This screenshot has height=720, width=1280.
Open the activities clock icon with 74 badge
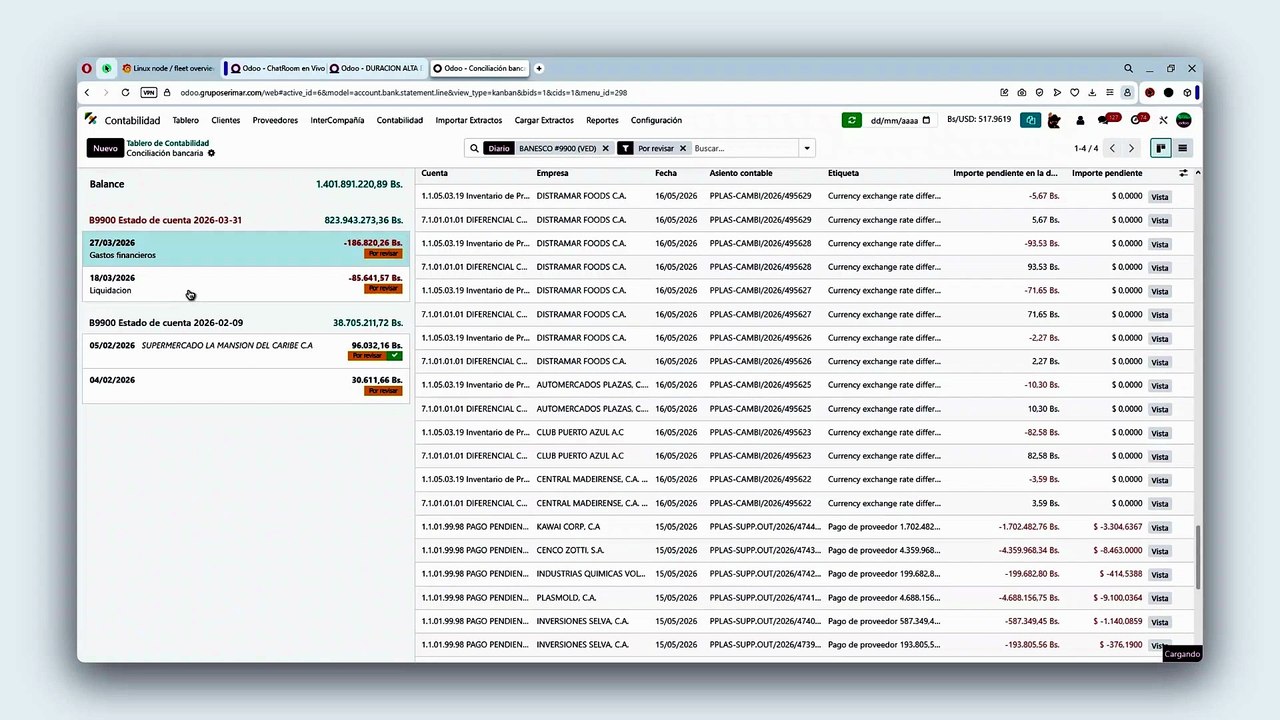pyautogui.click(x=1138, y=120)
